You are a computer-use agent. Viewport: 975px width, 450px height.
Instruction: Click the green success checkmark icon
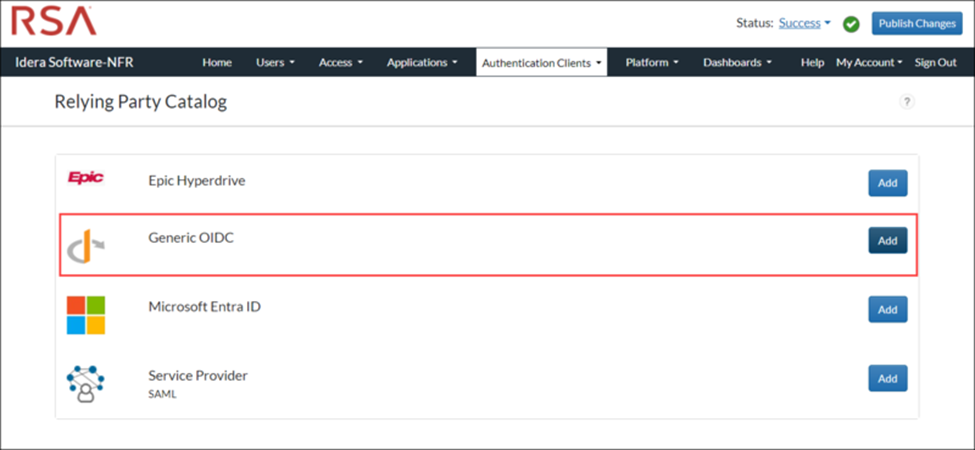pyautogui.click(x=851, y=24)
